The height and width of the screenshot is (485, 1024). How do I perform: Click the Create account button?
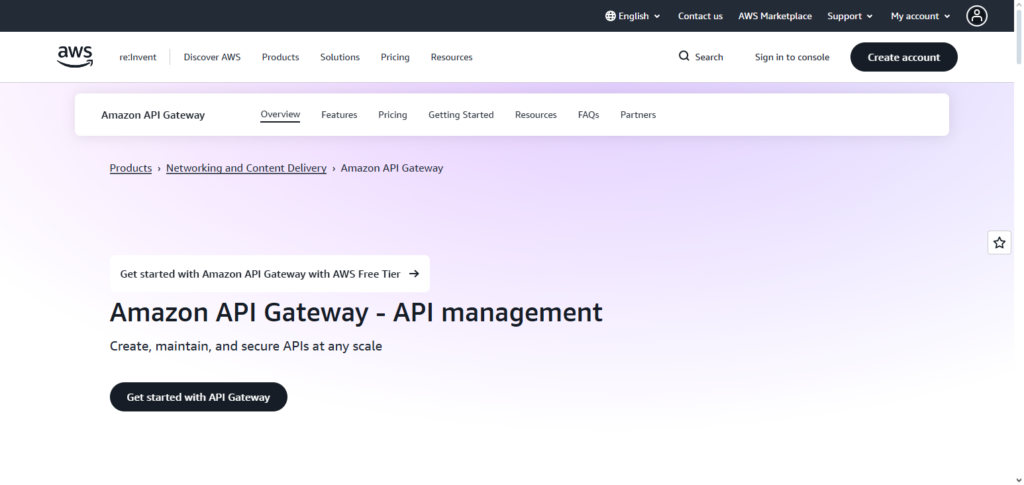tap(903, 57)
